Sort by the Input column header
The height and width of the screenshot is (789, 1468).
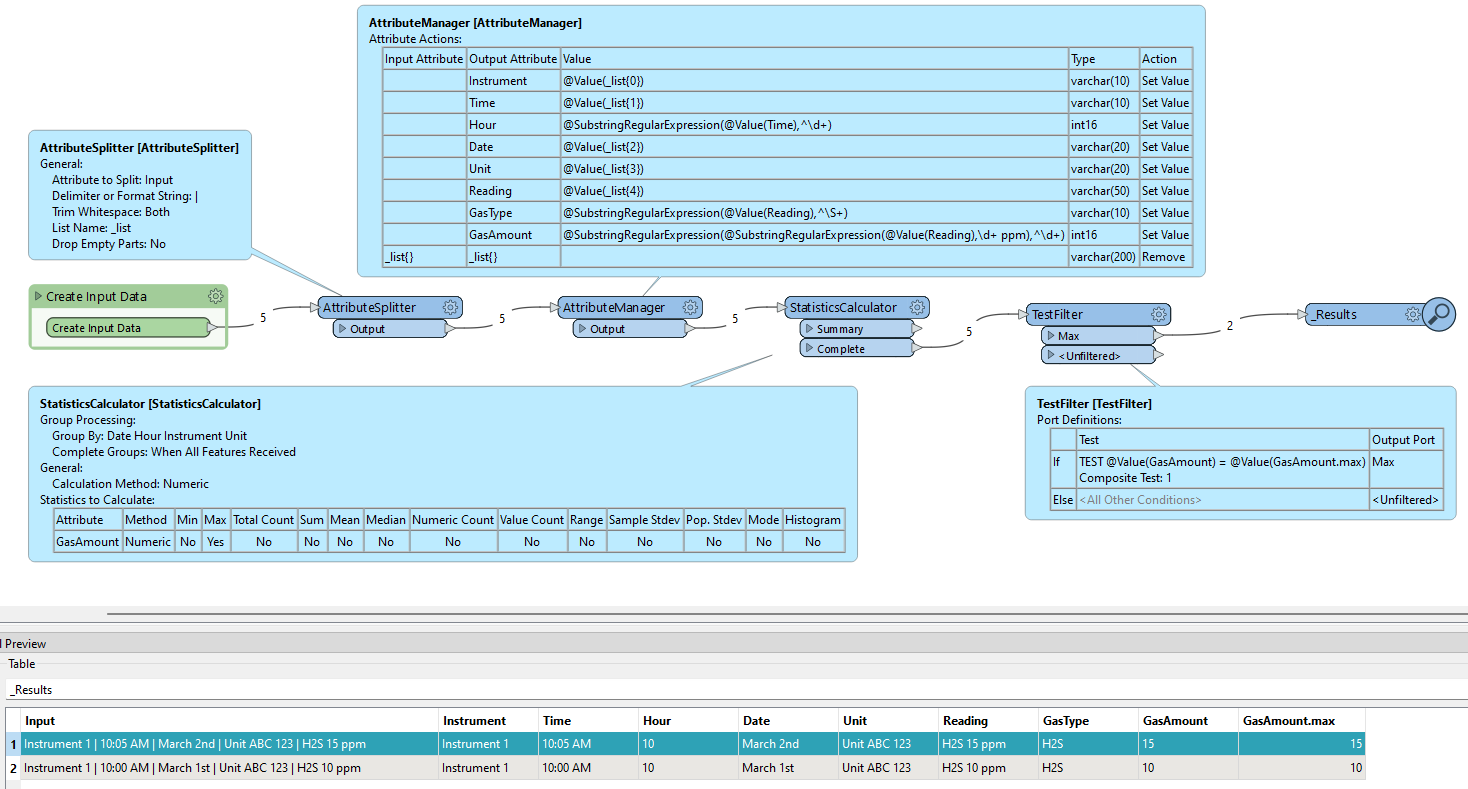coord(229,720)
